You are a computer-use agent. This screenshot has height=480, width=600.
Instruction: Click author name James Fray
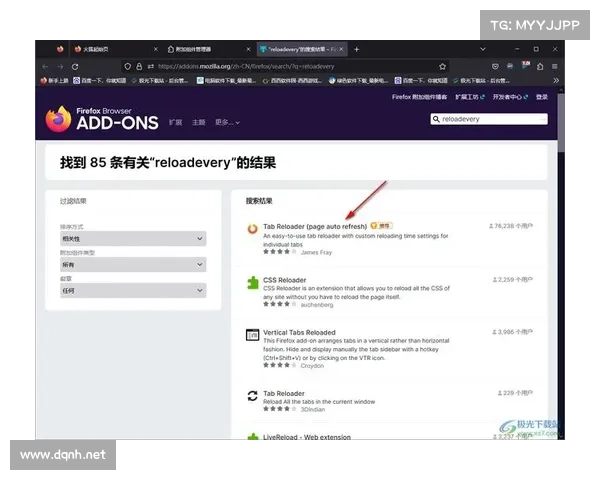(x=316, y=253)
